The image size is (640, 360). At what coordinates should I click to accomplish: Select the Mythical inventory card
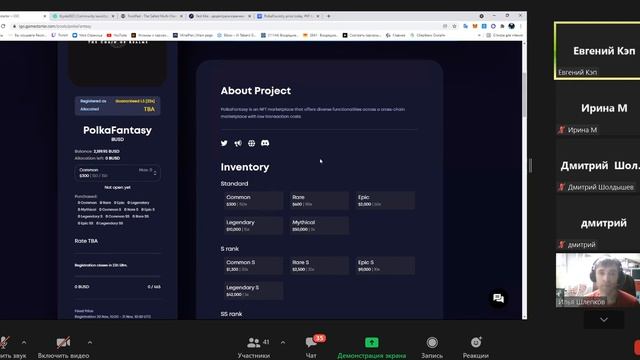tap(319, 226)
